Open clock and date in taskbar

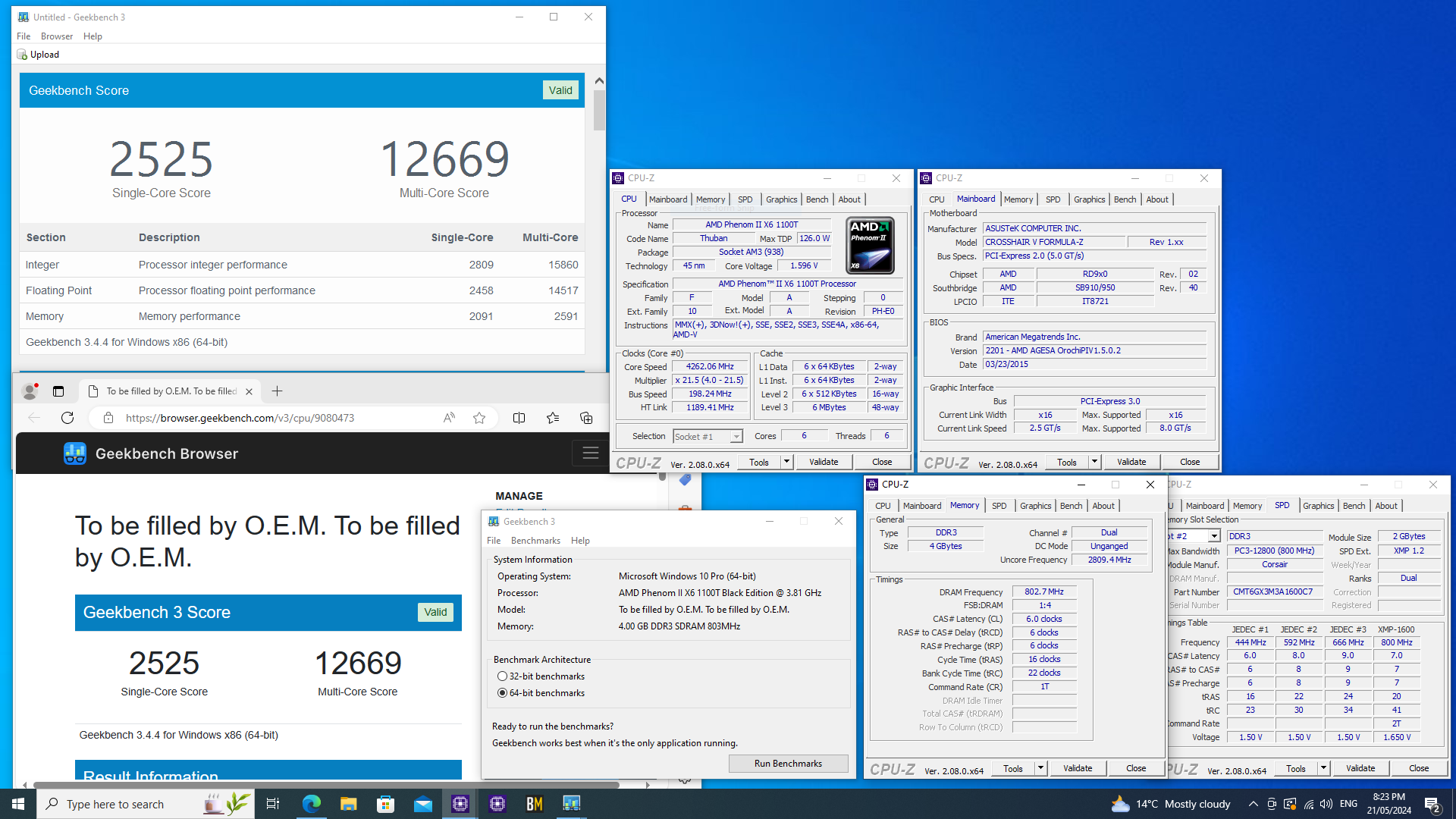(x=1389, y=804)
